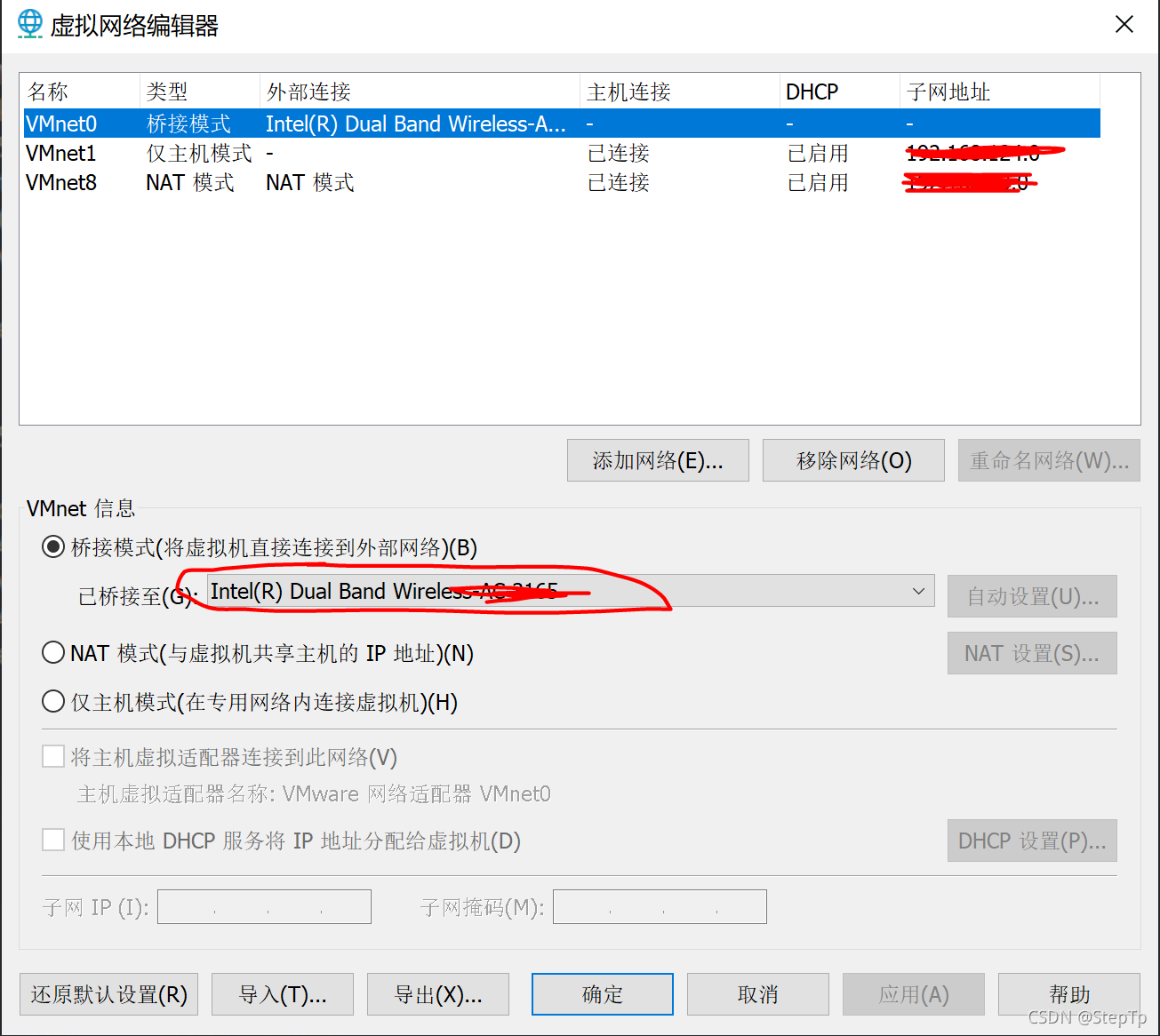Select the VMnet1 row
The height and width of the screenshot is (1036, 1160).
click(562, 153)
